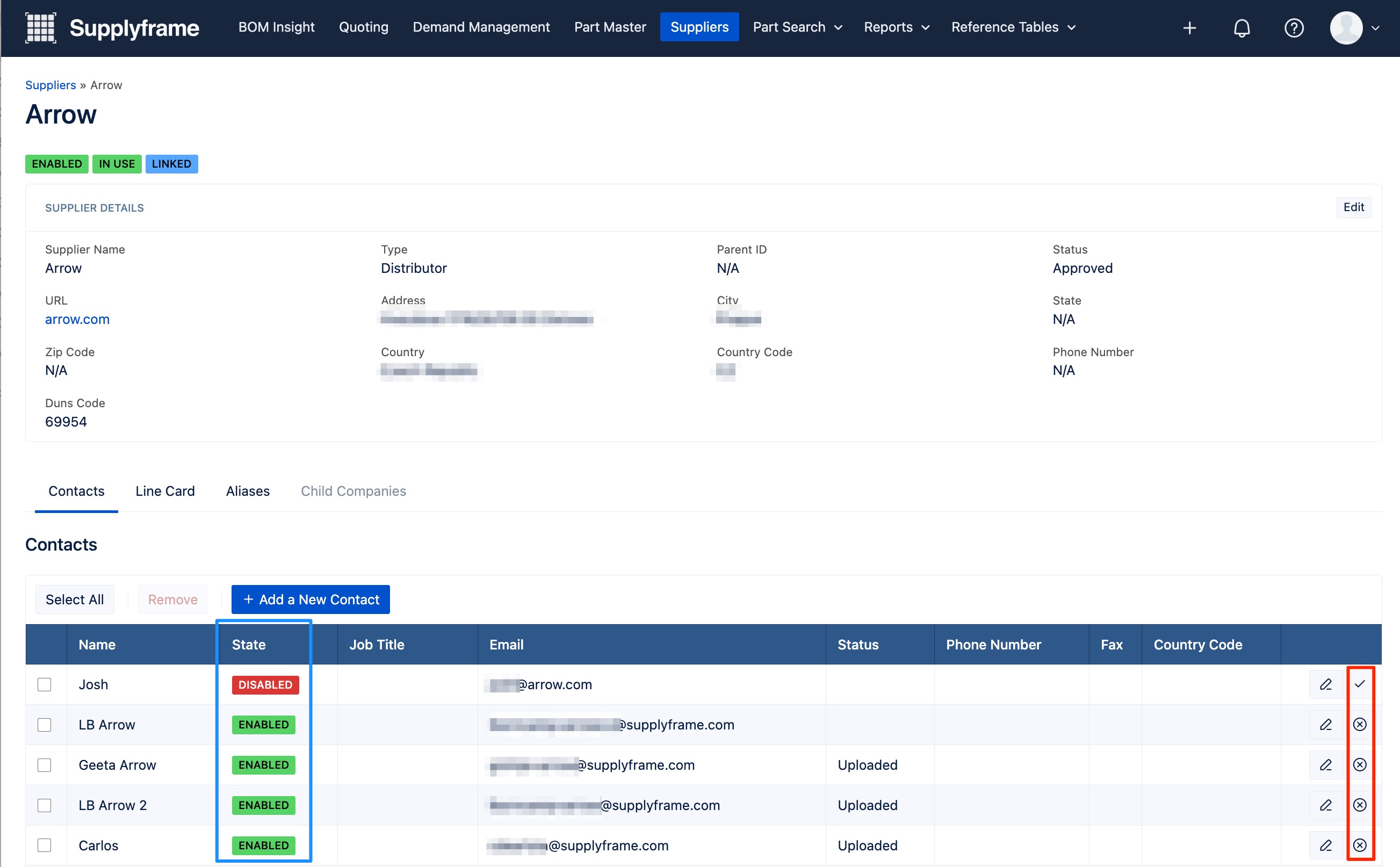Click the Distributor type value
Image resolution: width=1400 pixels, height=867 pixels.
click(413, 269)
